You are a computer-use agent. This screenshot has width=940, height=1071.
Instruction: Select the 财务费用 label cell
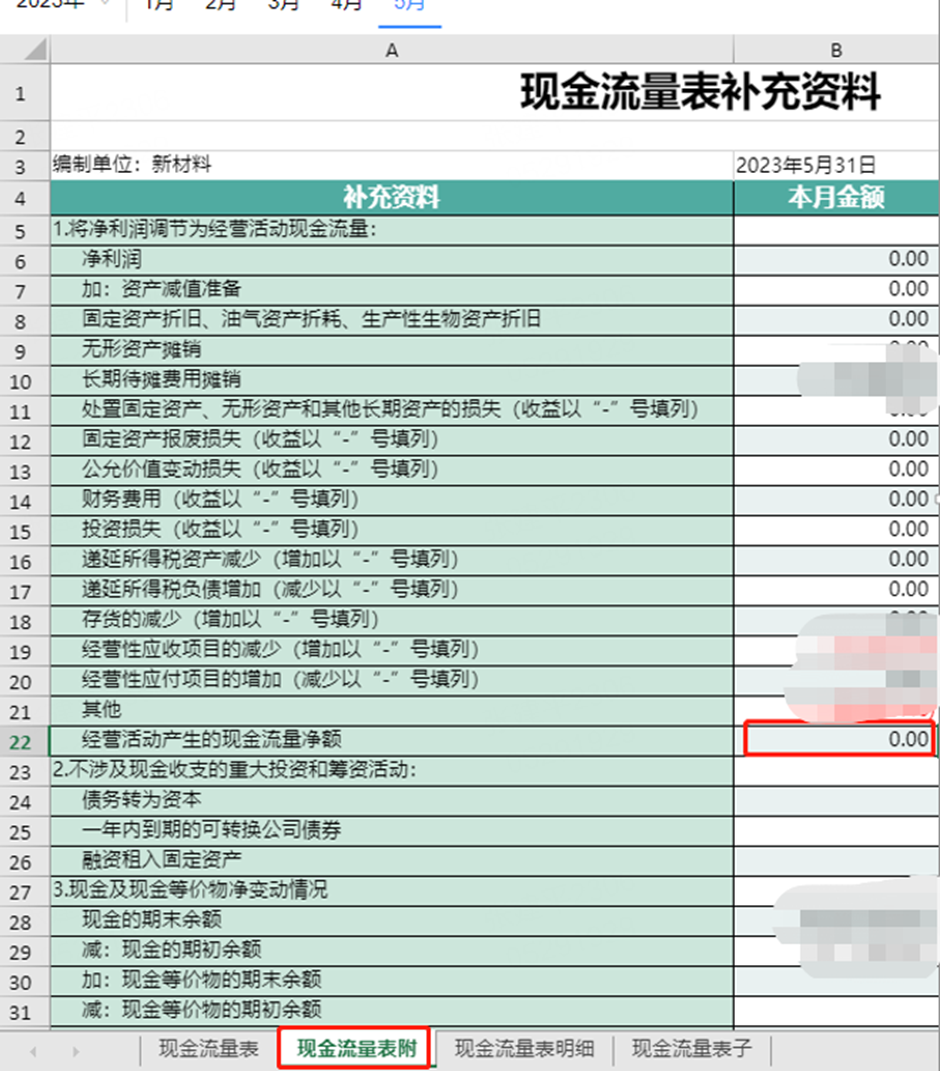(391, 500)
